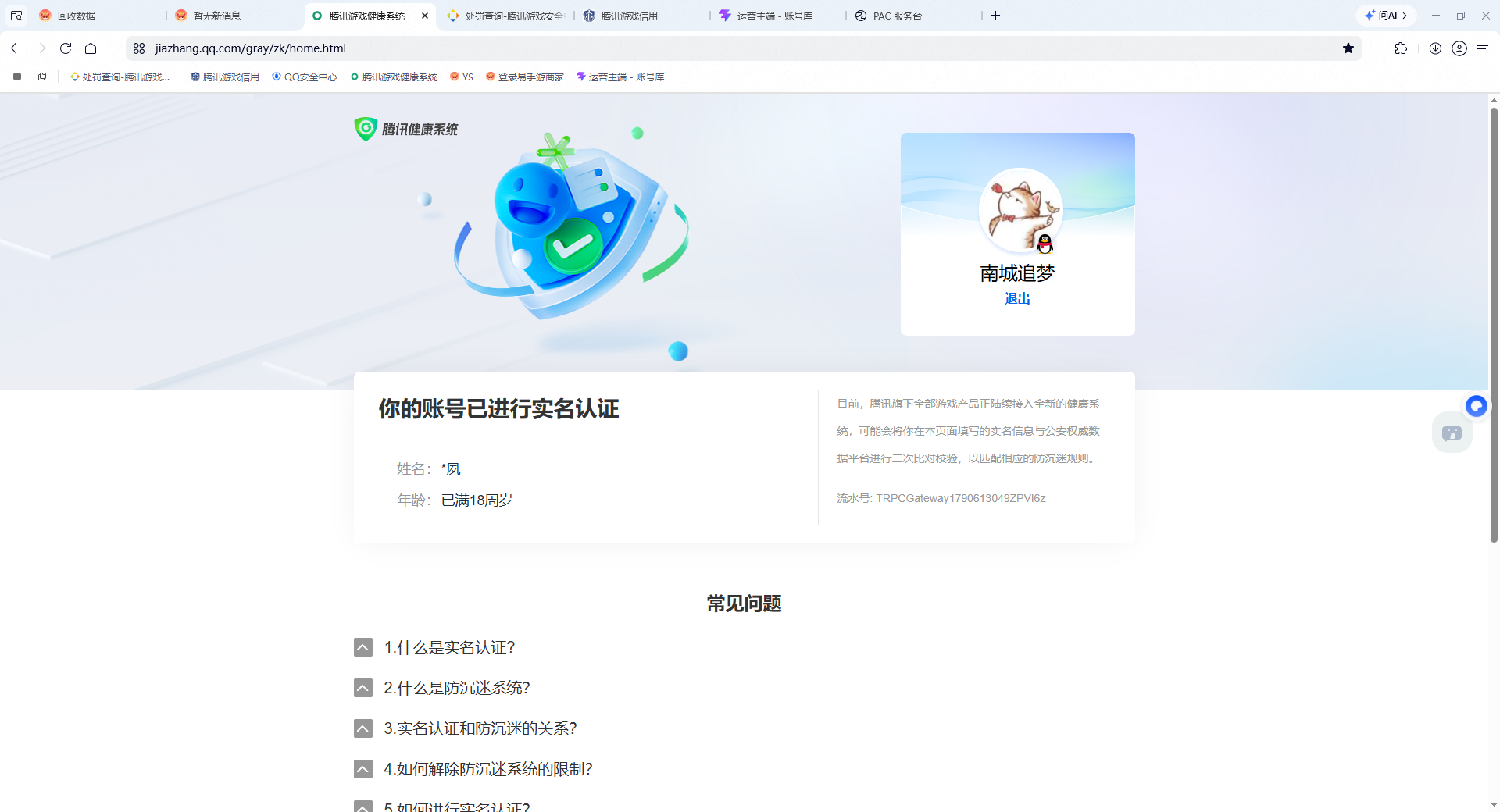Image resolution: width=1500 pixels, height=812 pixels.
Task: Open the 运营主端 - 账号库 bookmark
Action: click(620, 77)
